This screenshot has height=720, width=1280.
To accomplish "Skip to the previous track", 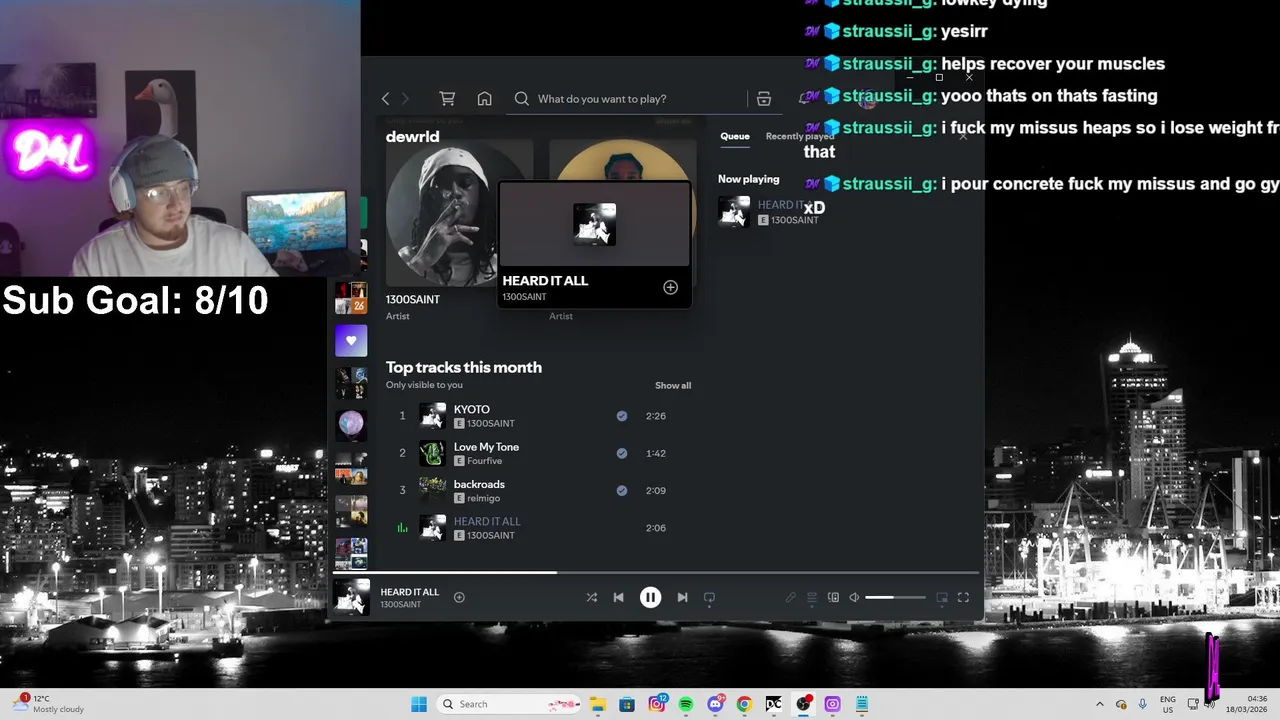I will point(618,597).
